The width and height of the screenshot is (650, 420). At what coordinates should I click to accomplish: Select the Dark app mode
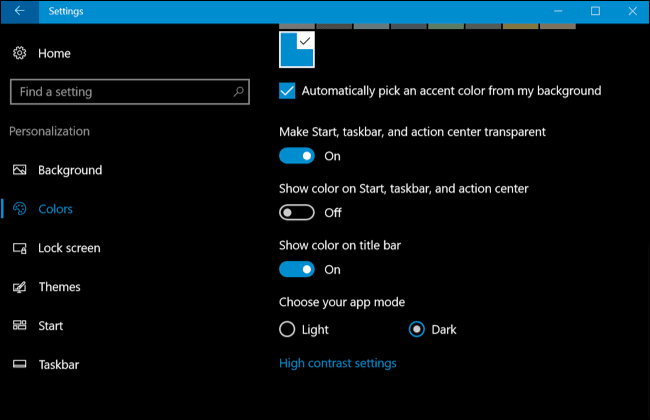(x=418, y=329)
